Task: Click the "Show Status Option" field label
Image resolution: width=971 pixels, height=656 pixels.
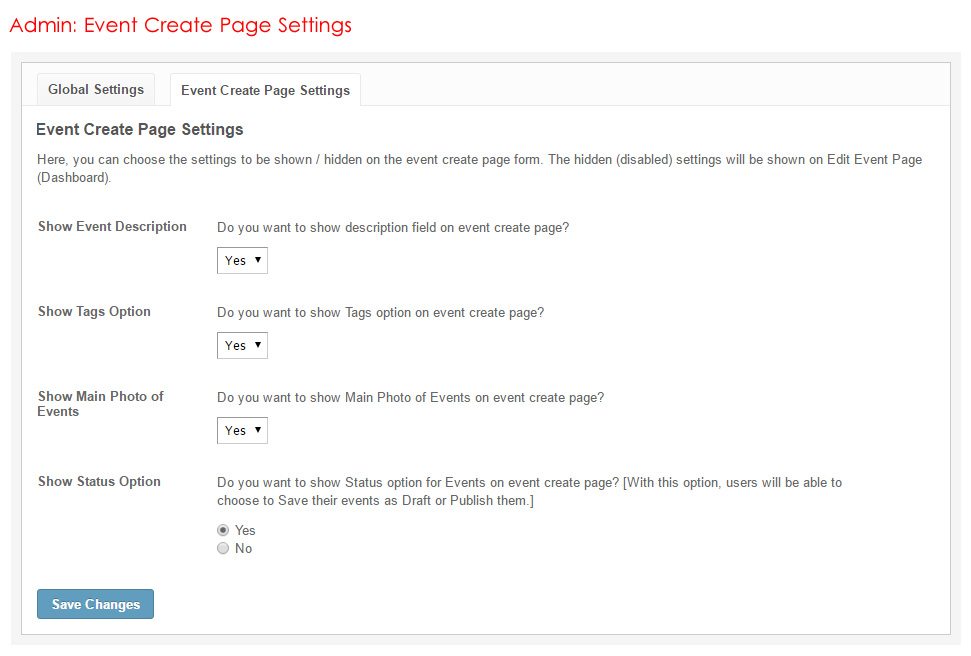Action: click(99, 482)
